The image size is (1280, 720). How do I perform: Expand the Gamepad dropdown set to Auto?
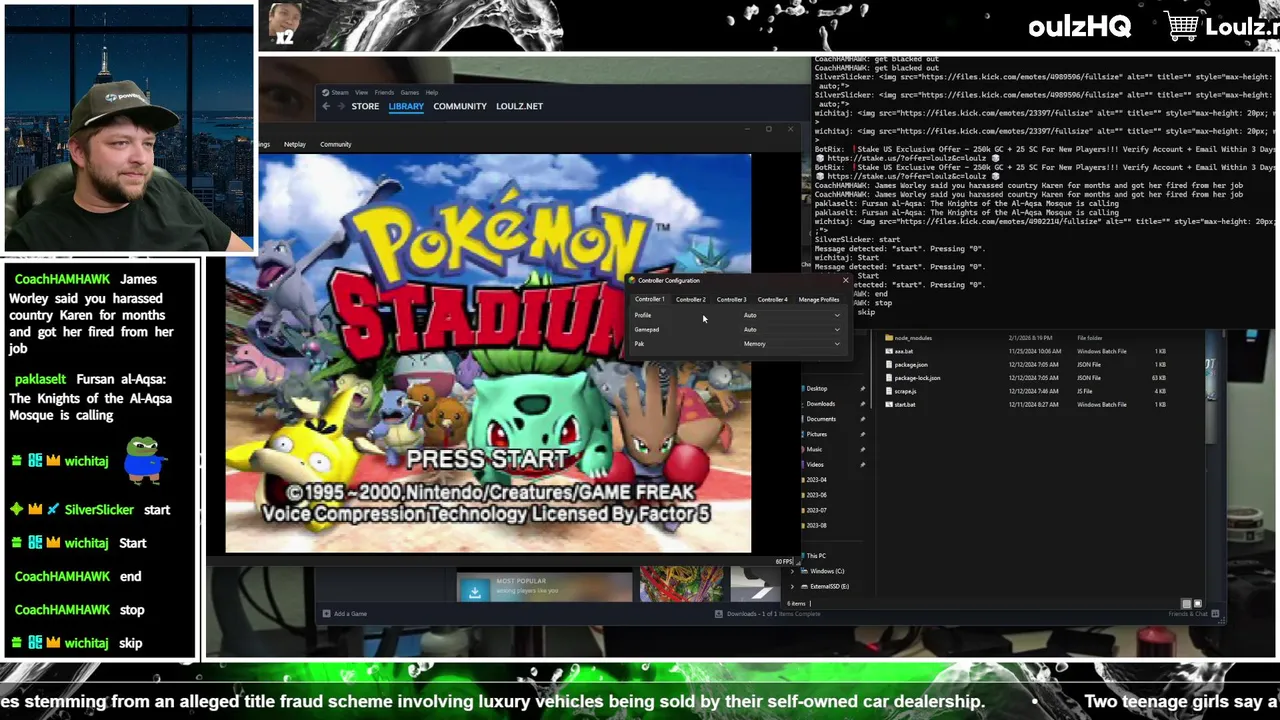tap(791, 329)
